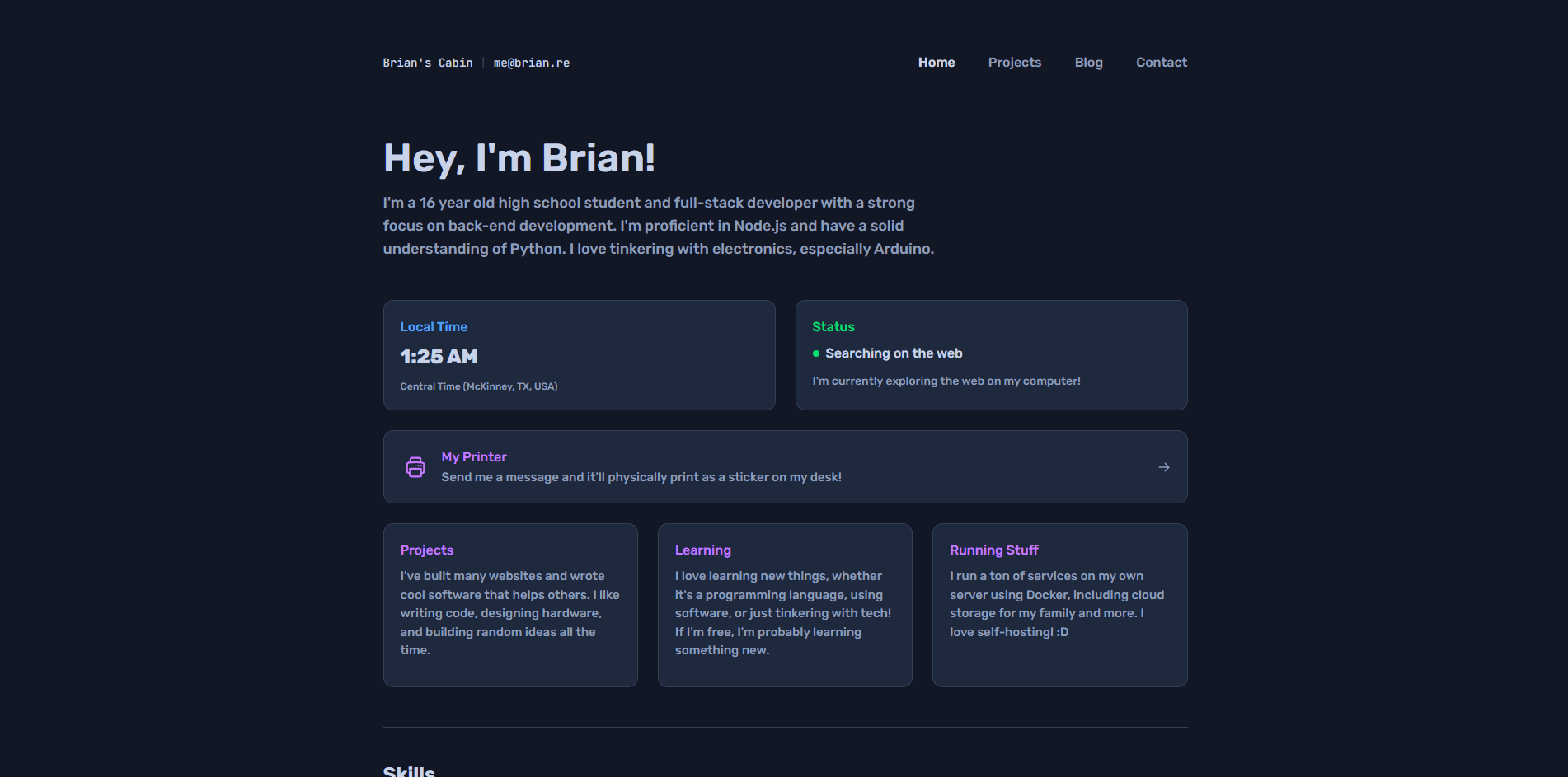Click the Brian's Cabin site title

pyautogui.click(x=428, y=63)
